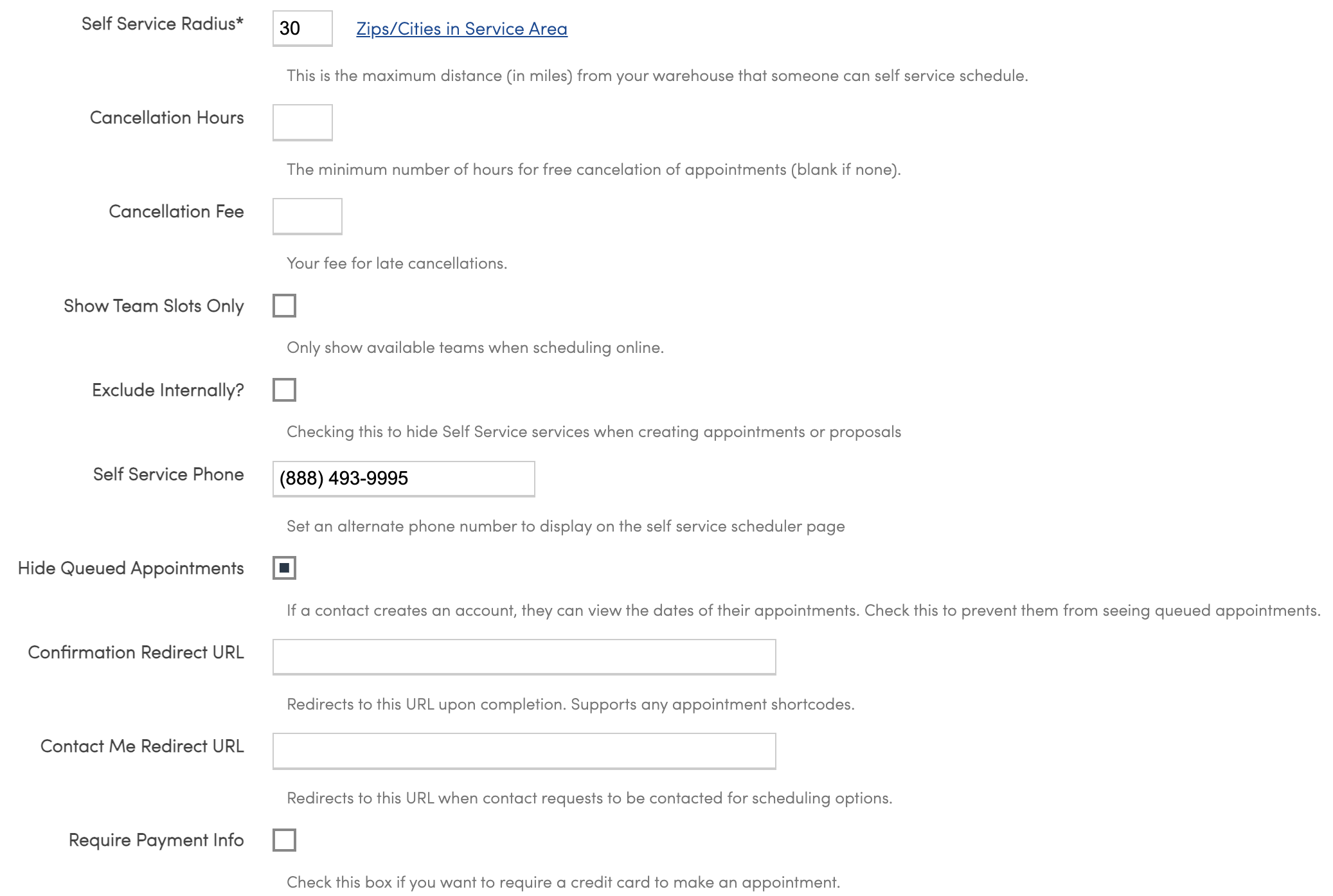The height and width of the screenshot is (896, 1333).
Task: Click the Self Service Radius input field
Action: coord(302,28)
